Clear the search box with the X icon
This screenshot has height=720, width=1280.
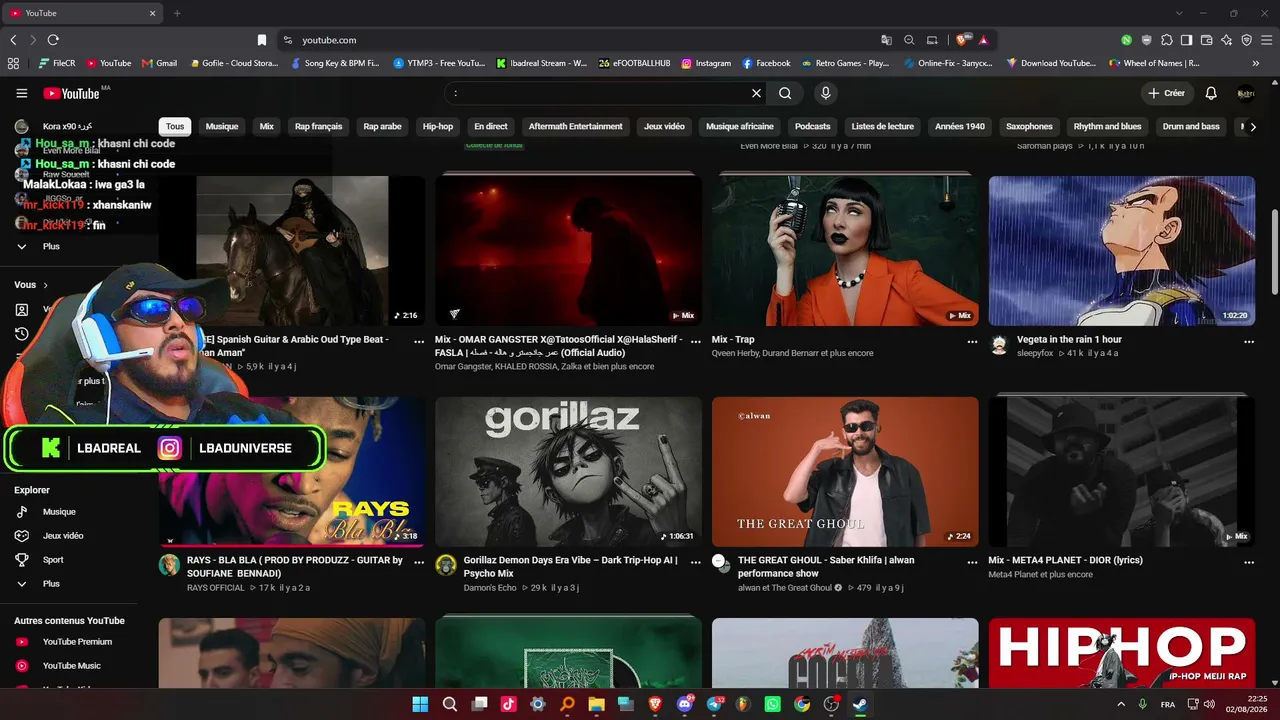pyautogui.click(x=756, y=93)
